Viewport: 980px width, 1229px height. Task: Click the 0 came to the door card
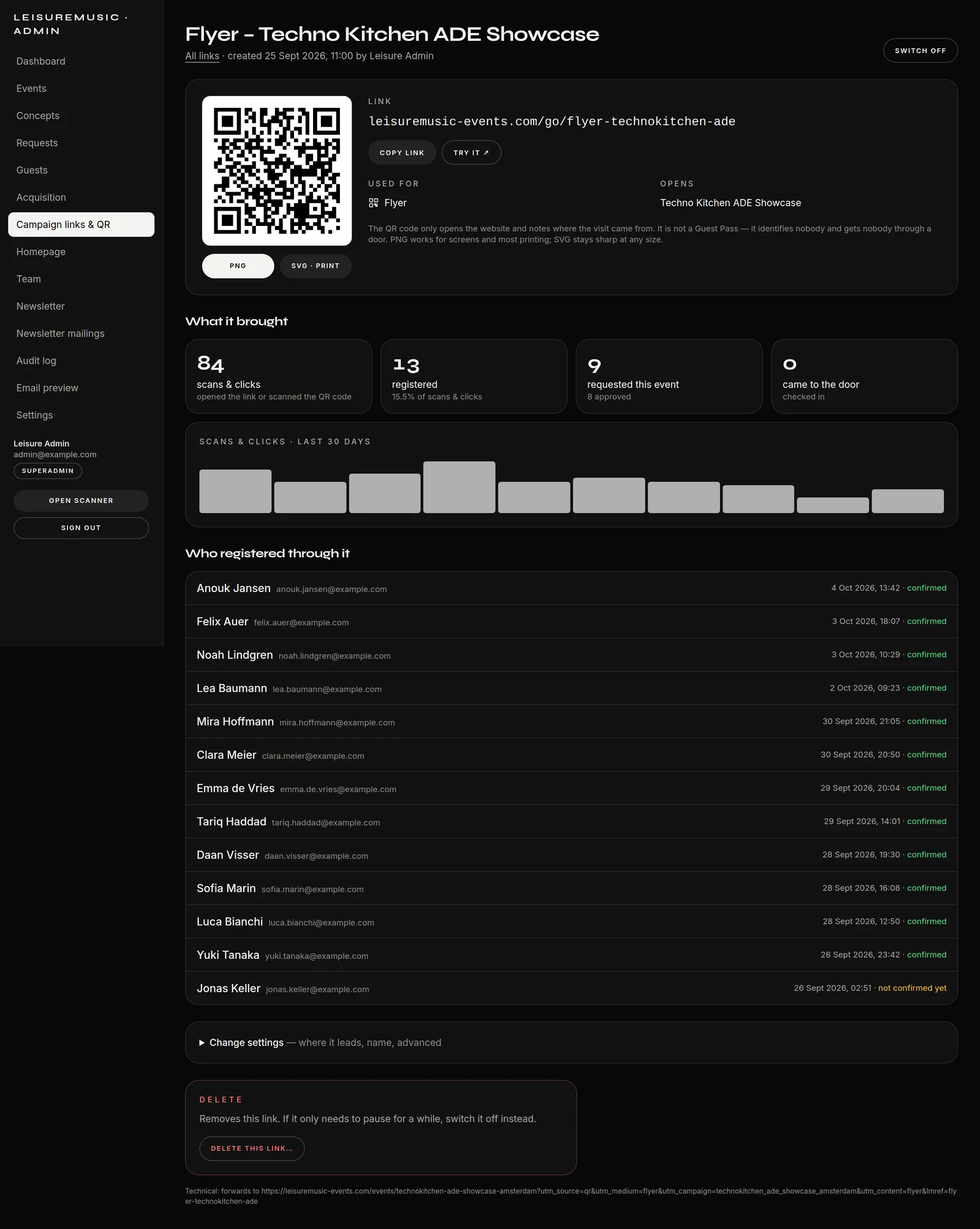point(864,377)
